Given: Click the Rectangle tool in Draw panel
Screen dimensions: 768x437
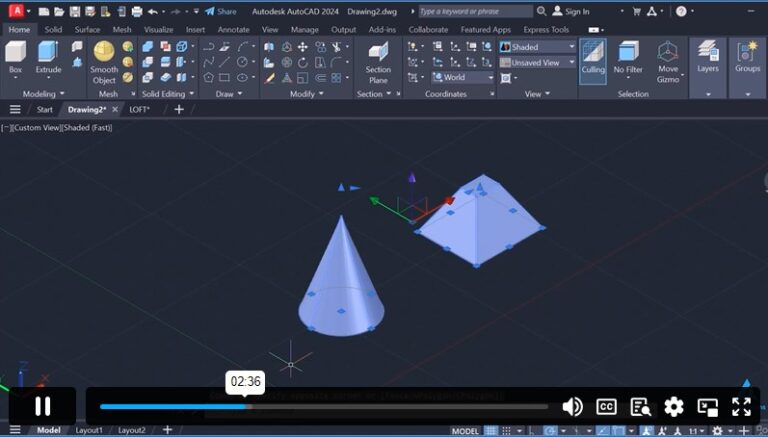Looking at the screenshot, I should coord(225,77).
